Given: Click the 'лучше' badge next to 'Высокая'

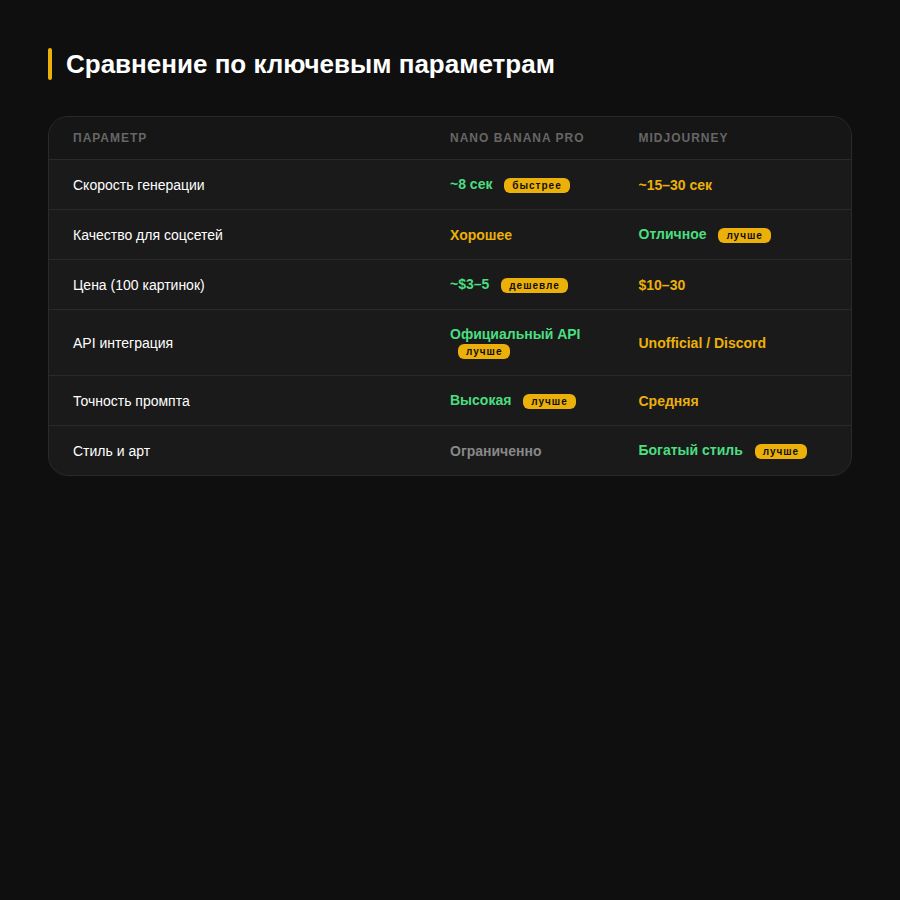Looking at the screenshot, I should click(x=549, y=401).
